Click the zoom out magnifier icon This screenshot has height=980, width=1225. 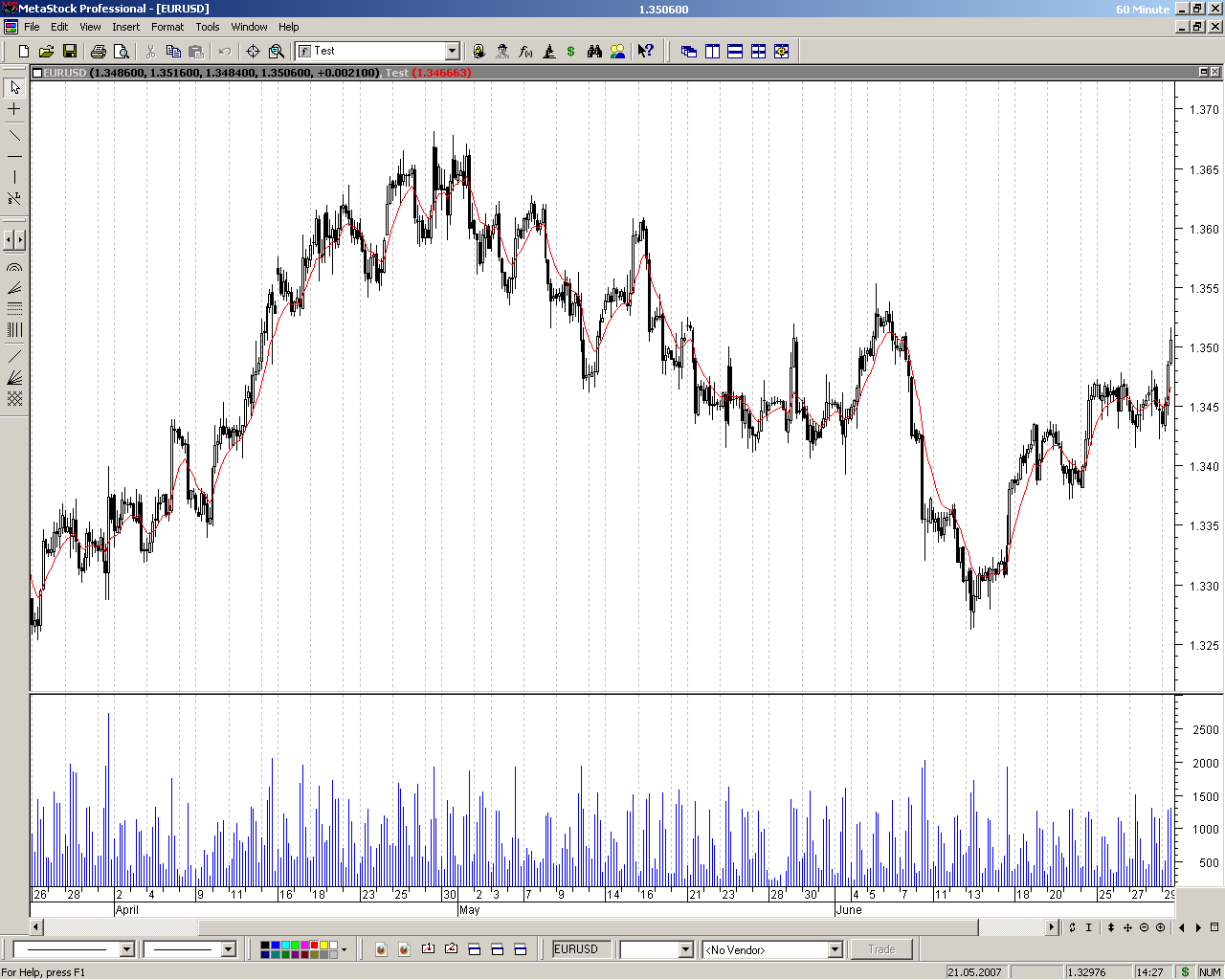tap(1144, 927)
